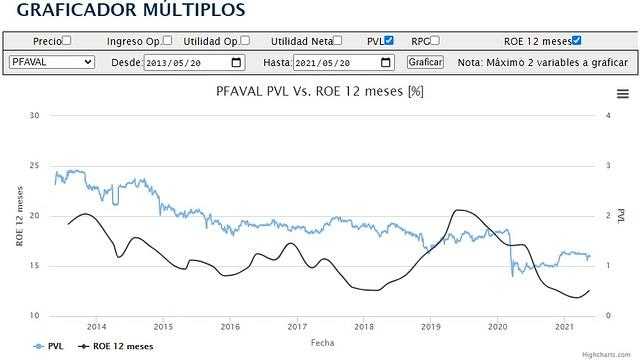640x360 pixels.
Task: Enable the Utilidad Neta checkbox
Action: 338,40
